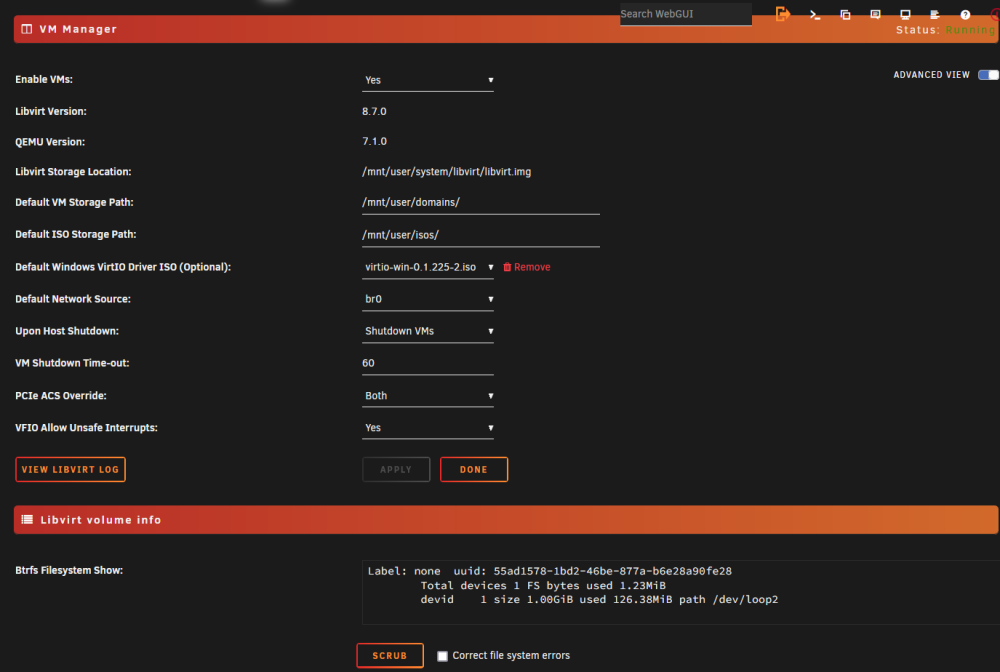Click the overlapping windows multi-language icon

(x=846, y=15)
